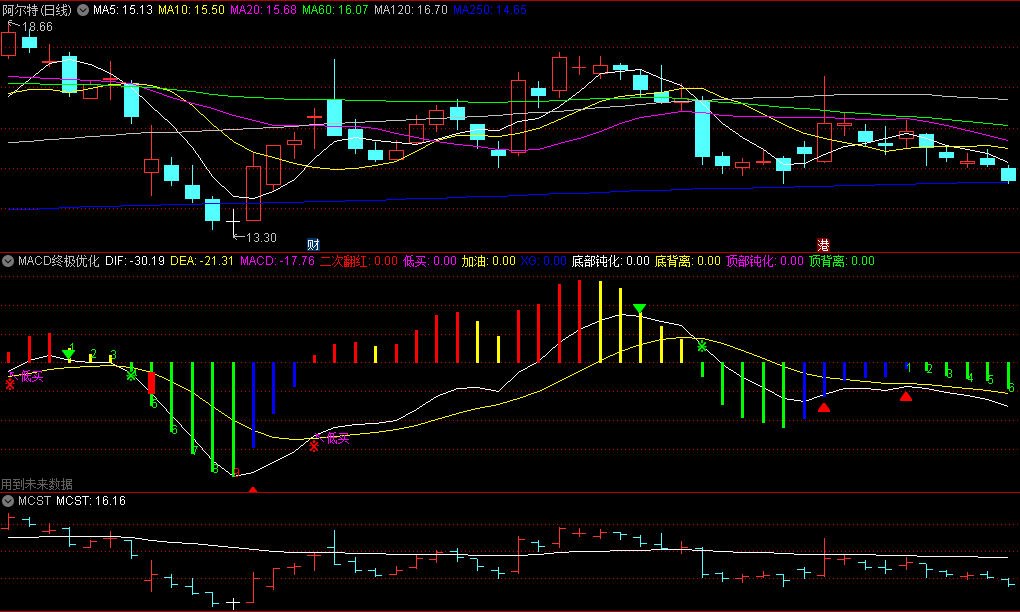Click the tallest yellow MACD histogram bar
Image resolution: width=1020 pixels, height=612 pixels.
pyautogui.click(x=600, y=321)
